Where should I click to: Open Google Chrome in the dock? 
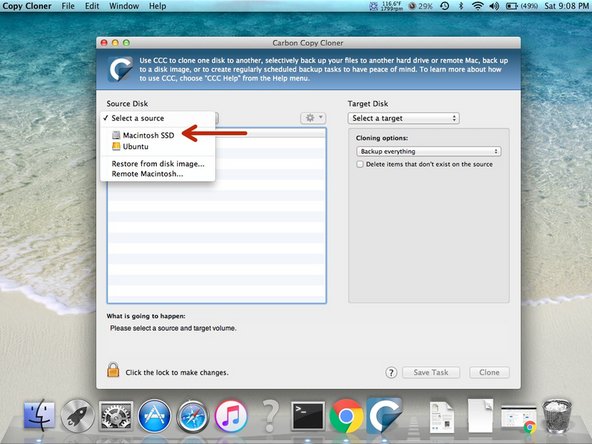tap(346, 416)
